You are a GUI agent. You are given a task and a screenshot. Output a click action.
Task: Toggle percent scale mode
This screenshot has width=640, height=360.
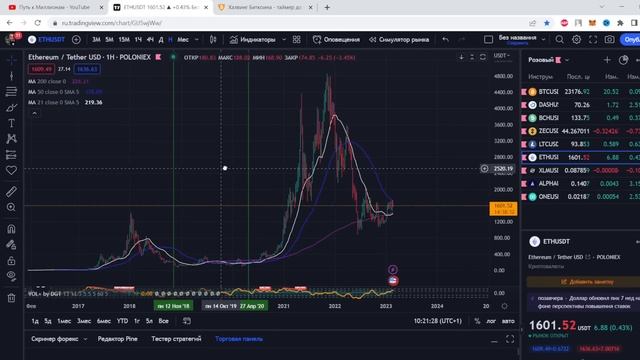(x=477, y=321)
